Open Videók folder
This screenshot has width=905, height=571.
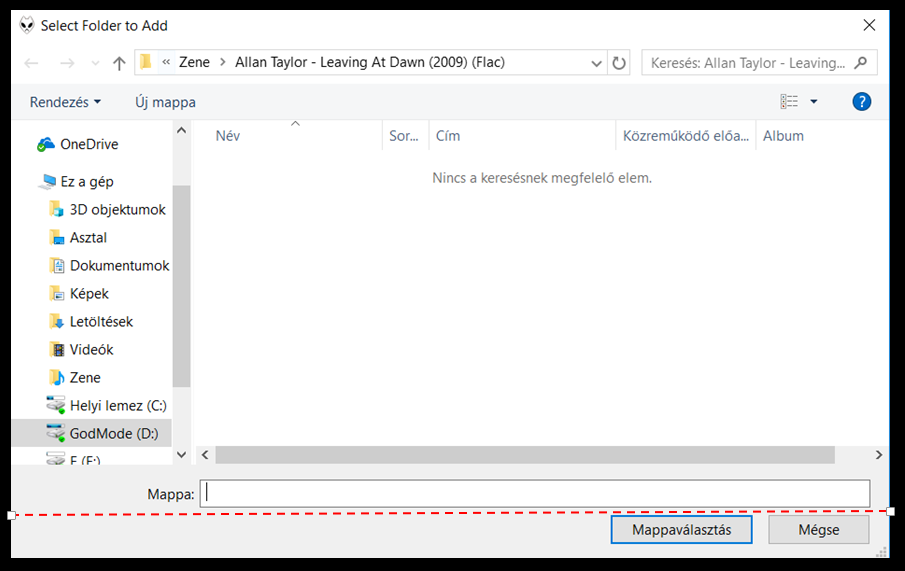click(92, 350)
